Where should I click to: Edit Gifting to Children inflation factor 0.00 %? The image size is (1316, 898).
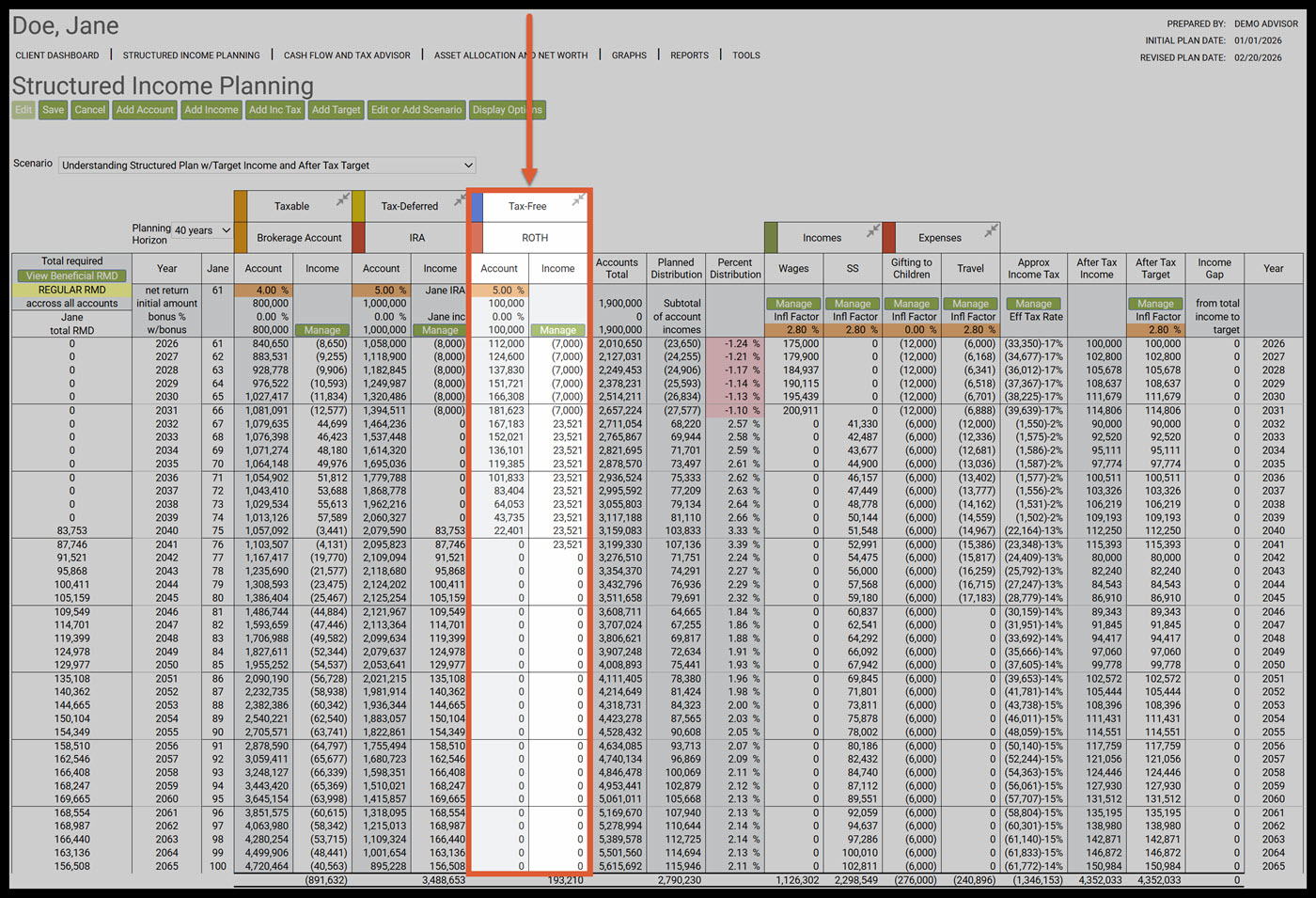click(912, 330)
